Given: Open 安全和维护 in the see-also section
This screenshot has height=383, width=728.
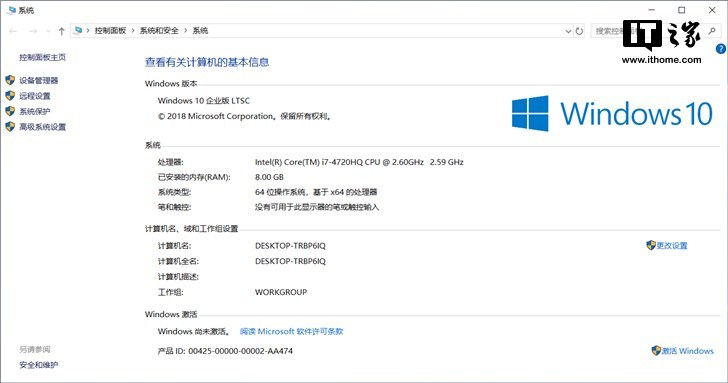Looking at the screenshot, I should 39,365.
